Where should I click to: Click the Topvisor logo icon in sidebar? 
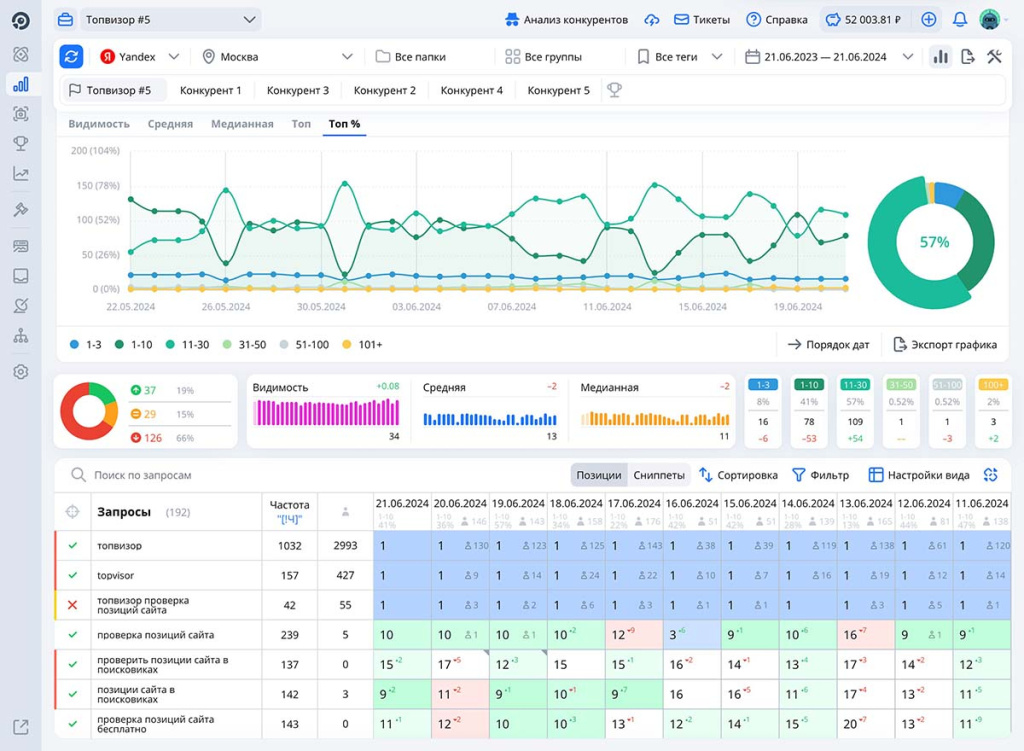tap(21, 20)
